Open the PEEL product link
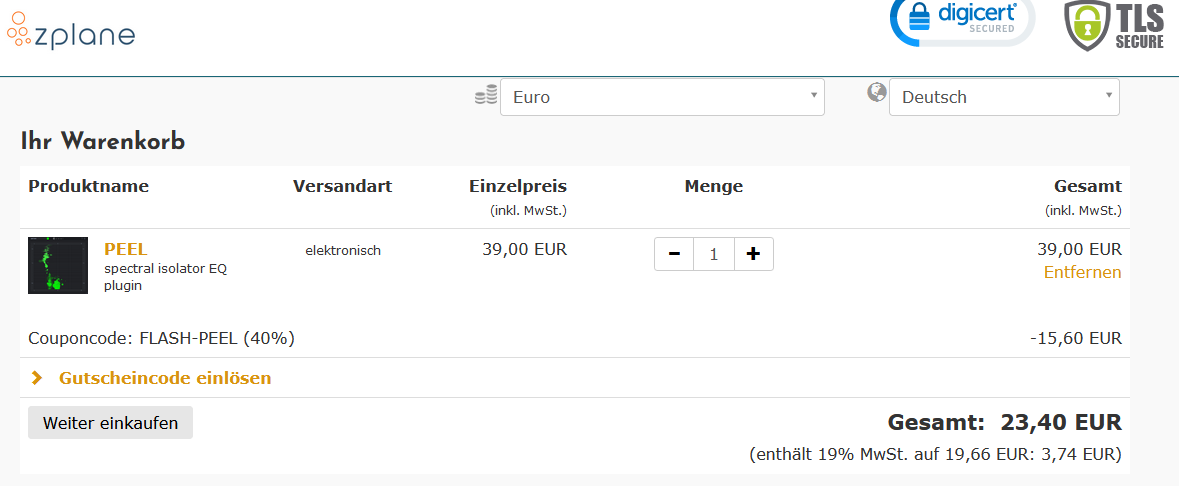Viewport: 1179px width, 486px height. point(126,249)
